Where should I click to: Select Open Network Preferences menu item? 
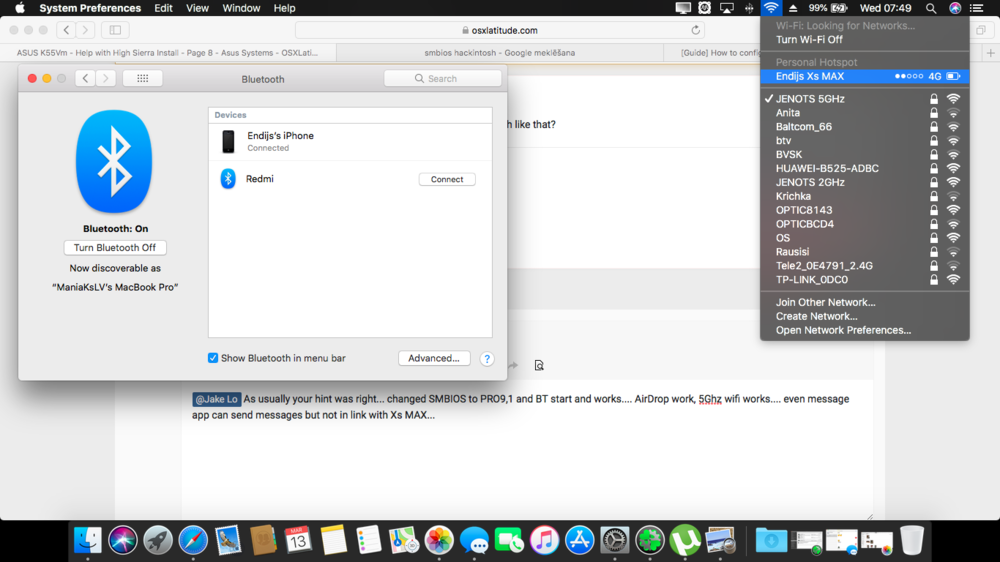pyautogui.click(x=843, y=330)
